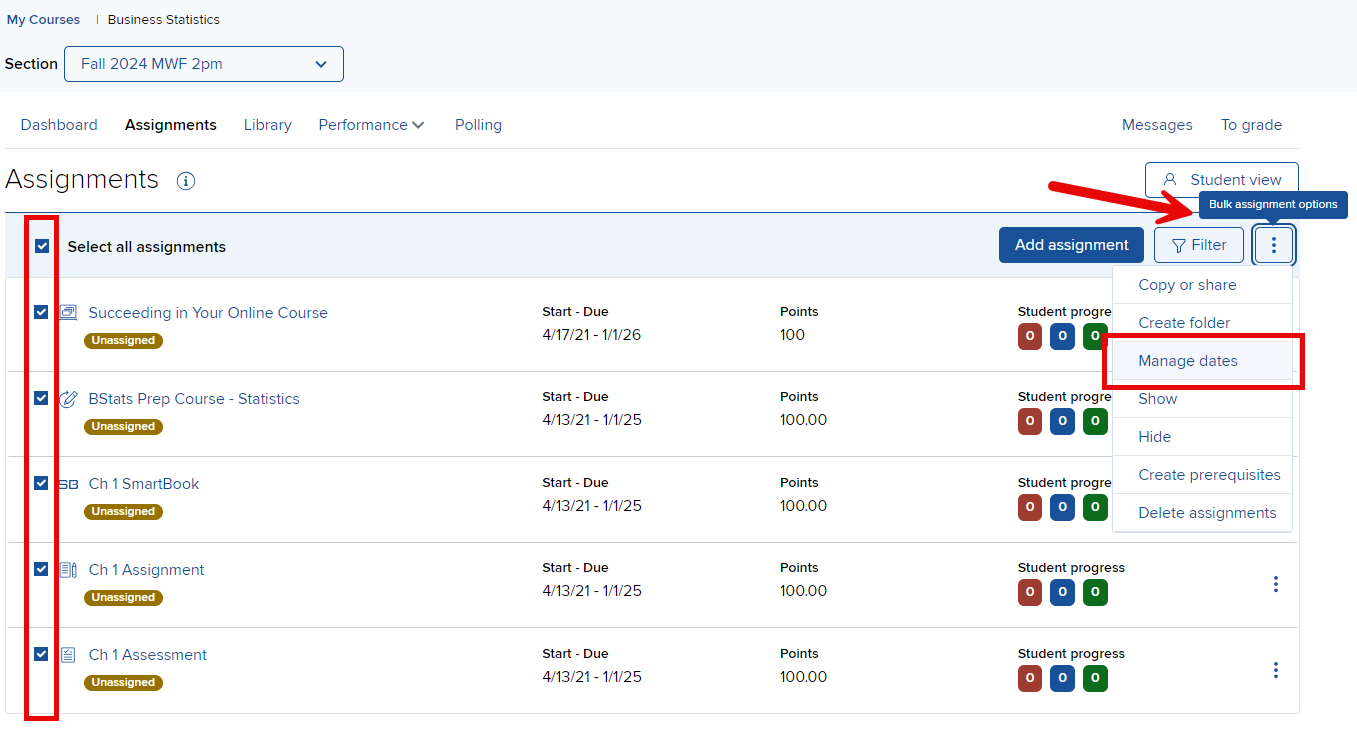The height and width of the screenshot is (744, 1357).
Task: Click the Assignments info icon
Action: point(186,181)
